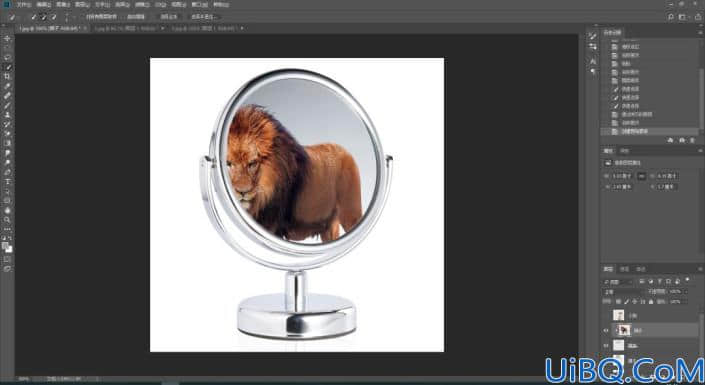Open the File menu
The height and width of the screenshot is (385, 705).
[x=23, y=4]
